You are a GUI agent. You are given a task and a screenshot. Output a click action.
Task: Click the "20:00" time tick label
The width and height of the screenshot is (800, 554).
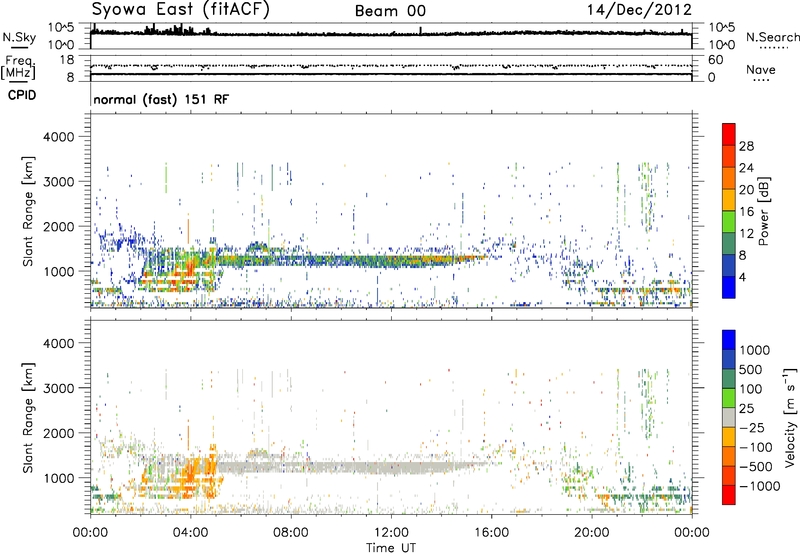[x=591, y=533]
